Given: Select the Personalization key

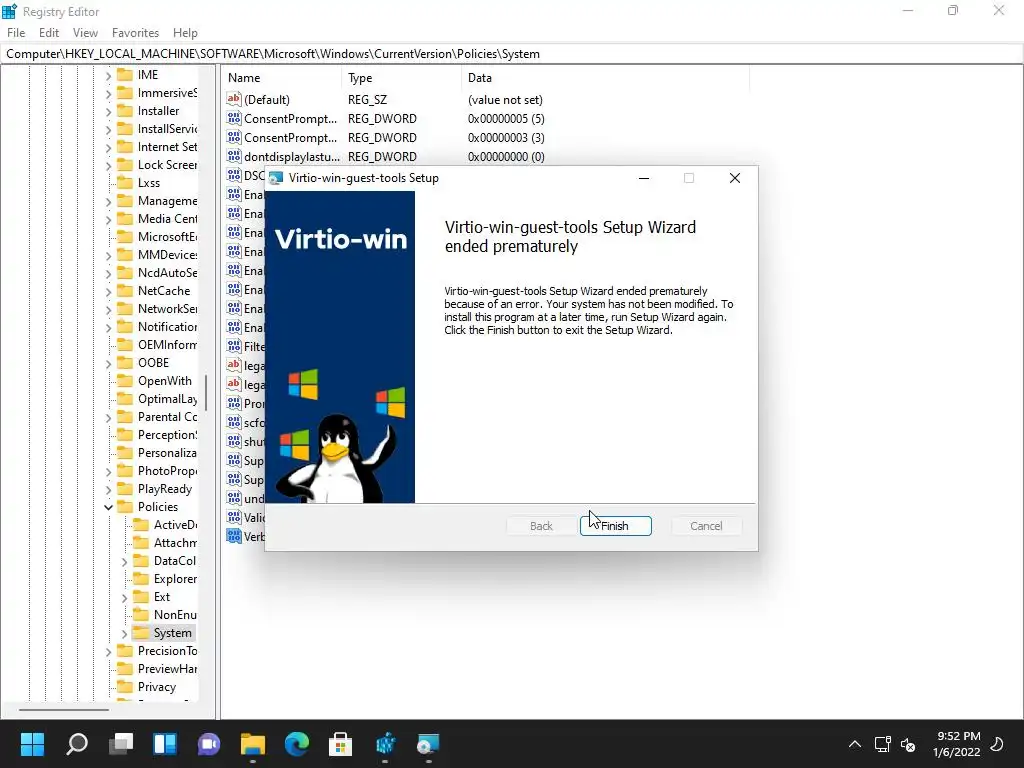Looking at the screenshot, I should 167,453.
